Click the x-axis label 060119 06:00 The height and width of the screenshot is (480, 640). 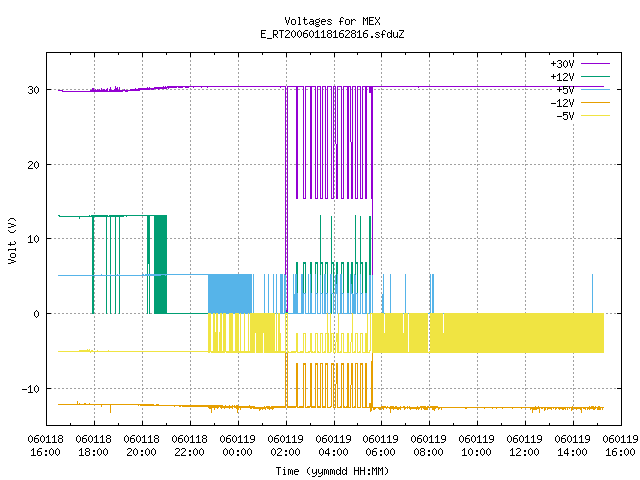380,446
